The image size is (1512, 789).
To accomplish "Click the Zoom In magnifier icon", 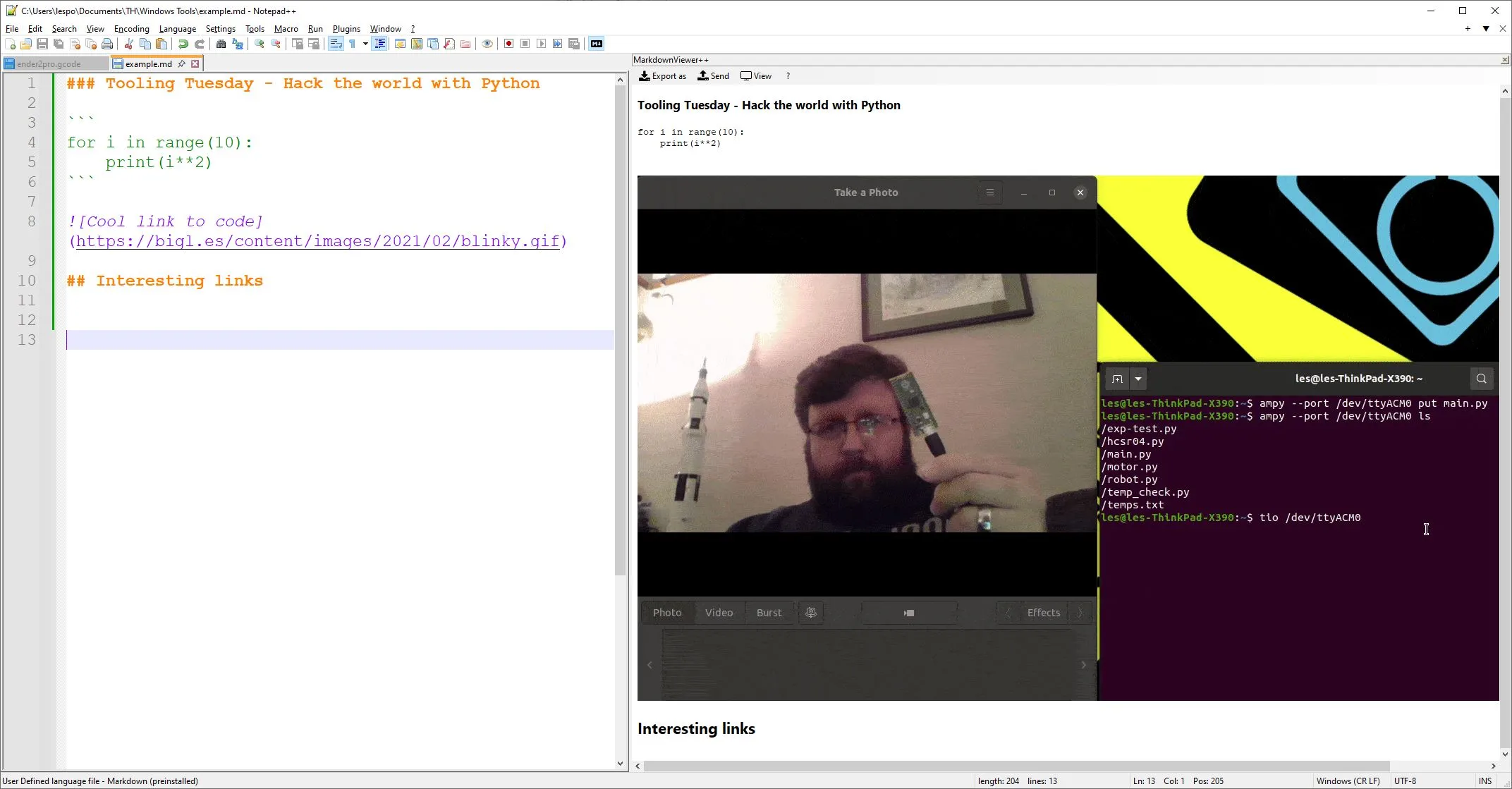I will tap(260, 44).
